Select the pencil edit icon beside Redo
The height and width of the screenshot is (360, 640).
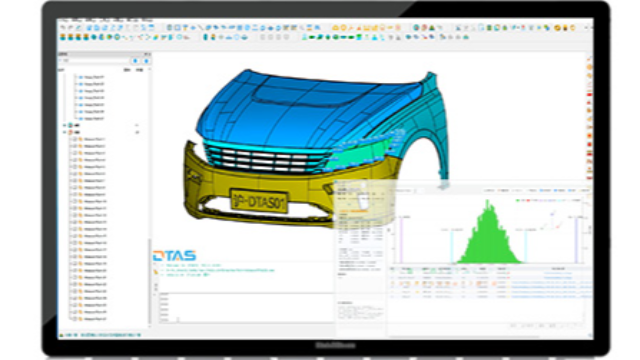pos(78,28)
